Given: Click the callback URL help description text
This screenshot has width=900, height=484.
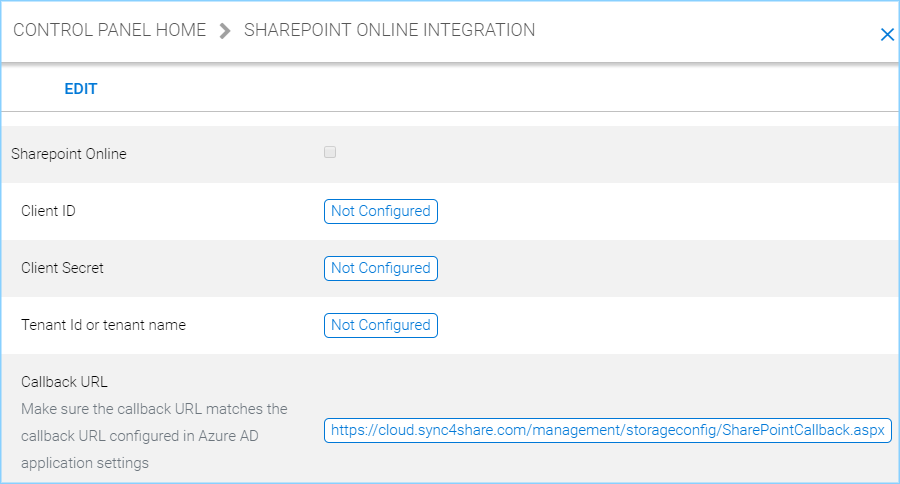Looking at the screenshot, I should point(154,436).
